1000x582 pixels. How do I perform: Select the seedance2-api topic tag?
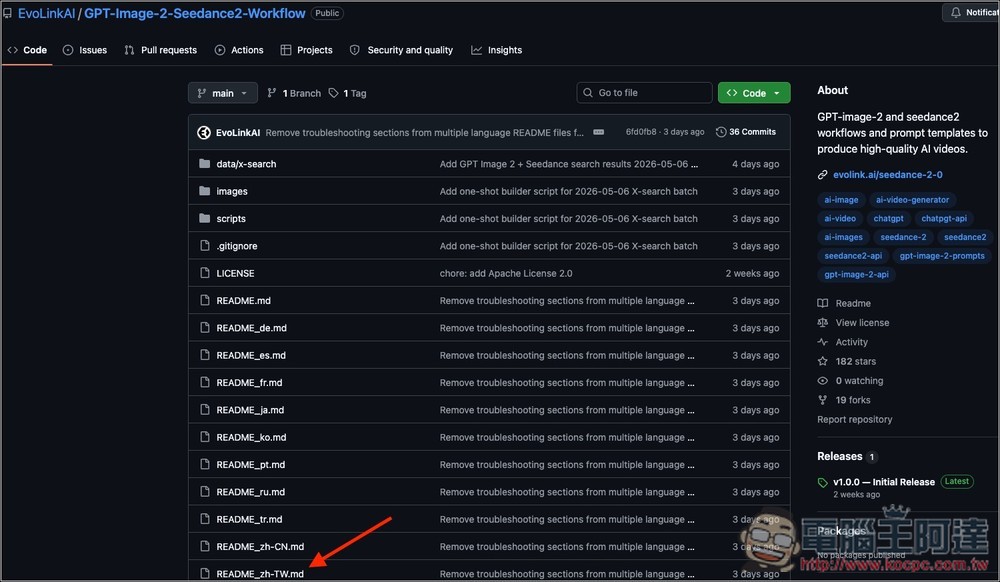pyautogui.click(x=853, y=256)
